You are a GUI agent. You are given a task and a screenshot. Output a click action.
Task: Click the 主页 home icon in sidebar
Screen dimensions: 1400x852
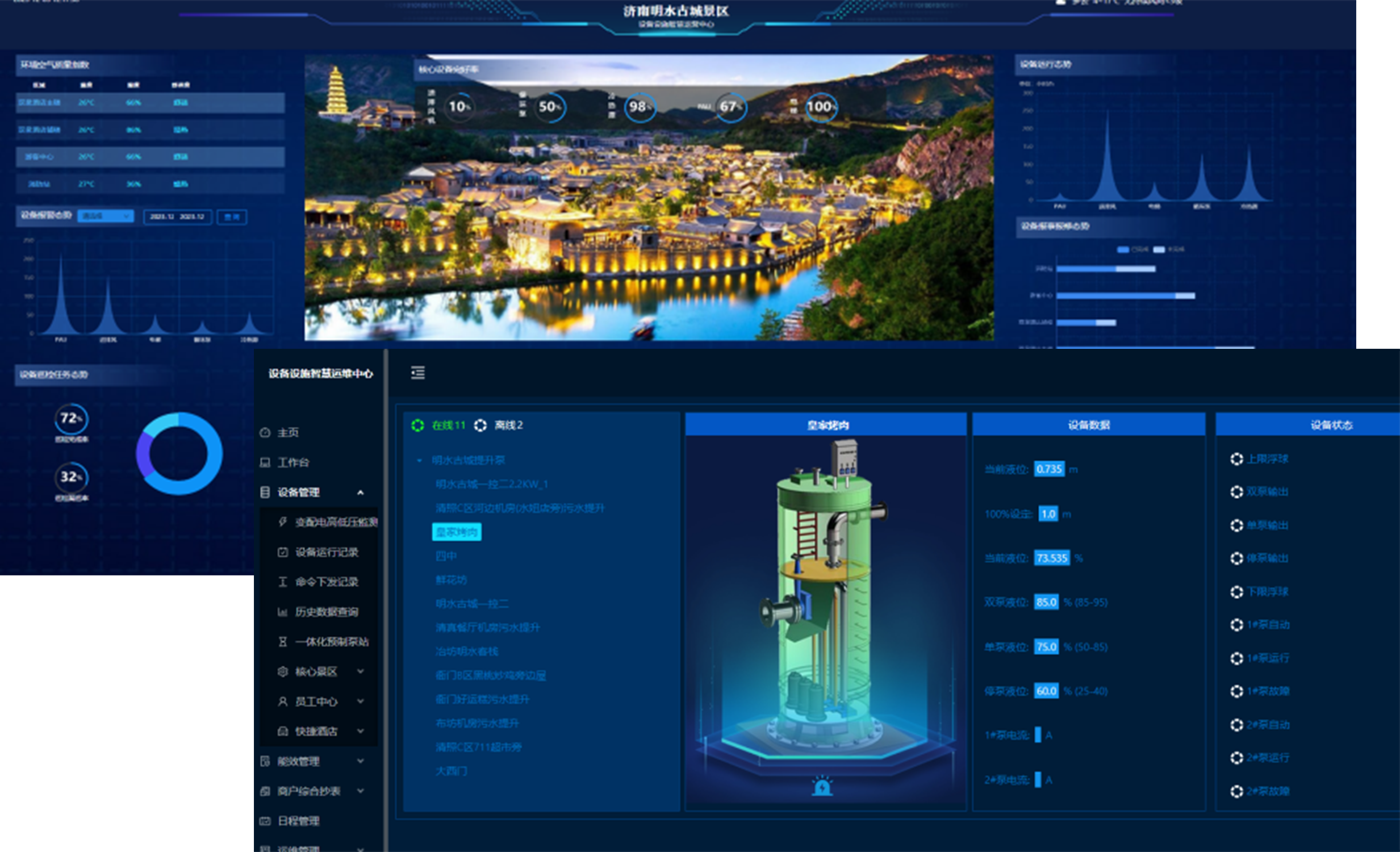point(265,433)
